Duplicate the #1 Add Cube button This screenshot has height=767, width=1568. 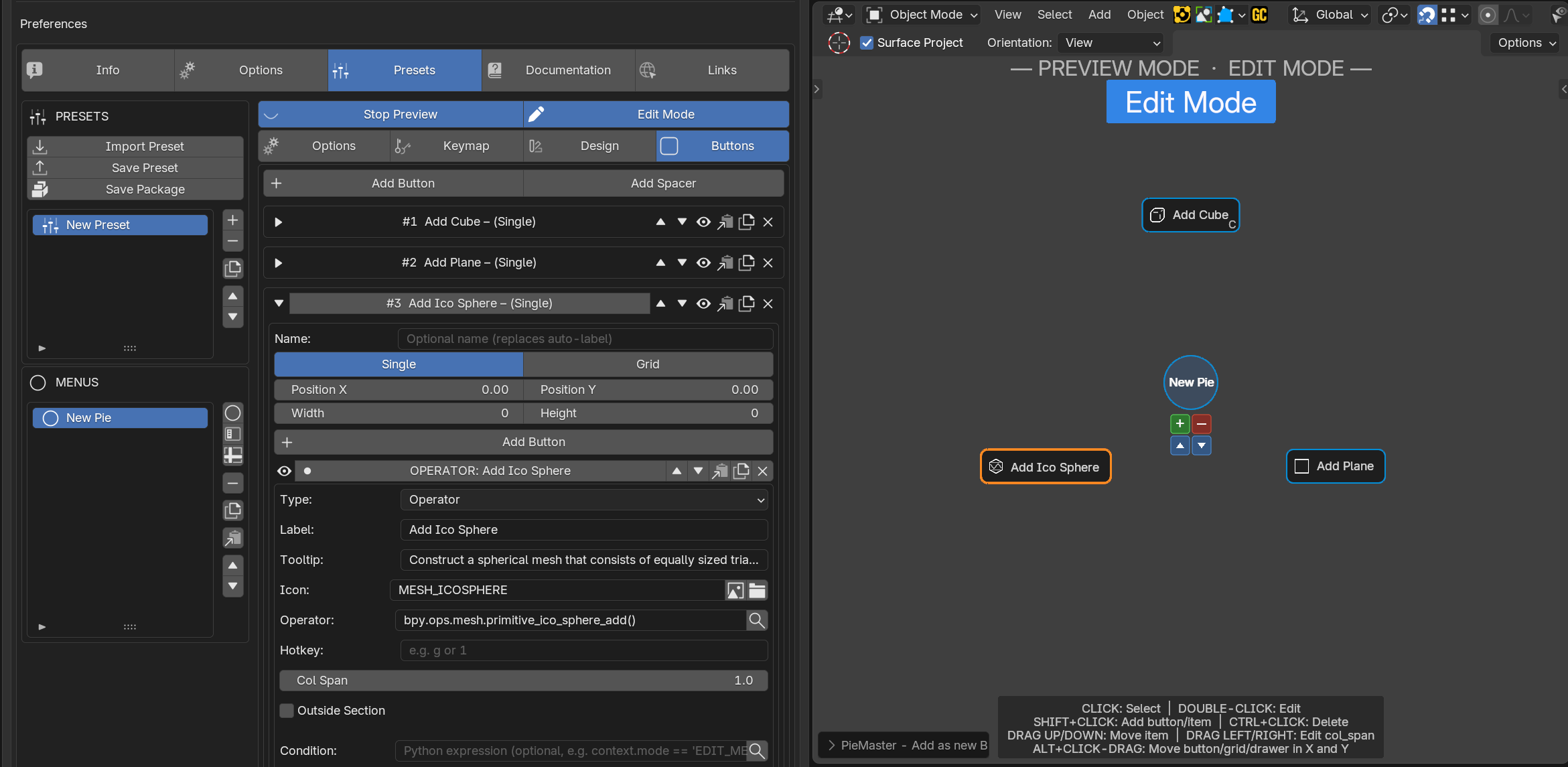[747, 222]
